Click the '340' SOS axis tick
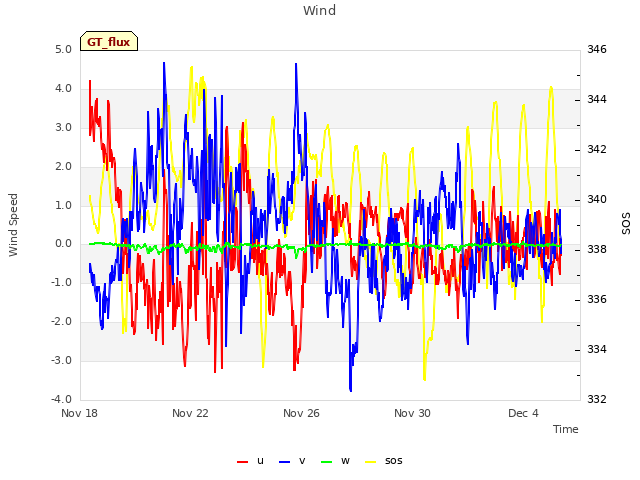Viewport: 640px width, 480px height. pyautogui.click(x=597, y=199)
